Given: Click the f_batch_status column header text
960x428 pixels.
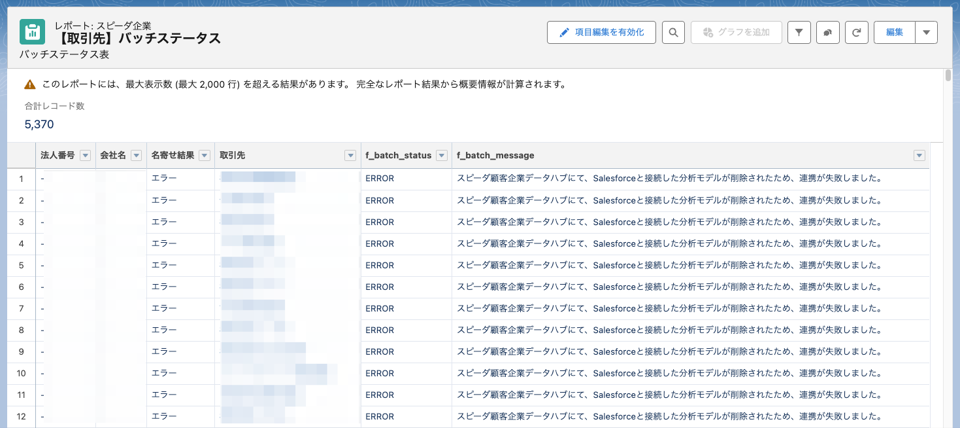Looking at the screenshot, I should pos(398,156).
